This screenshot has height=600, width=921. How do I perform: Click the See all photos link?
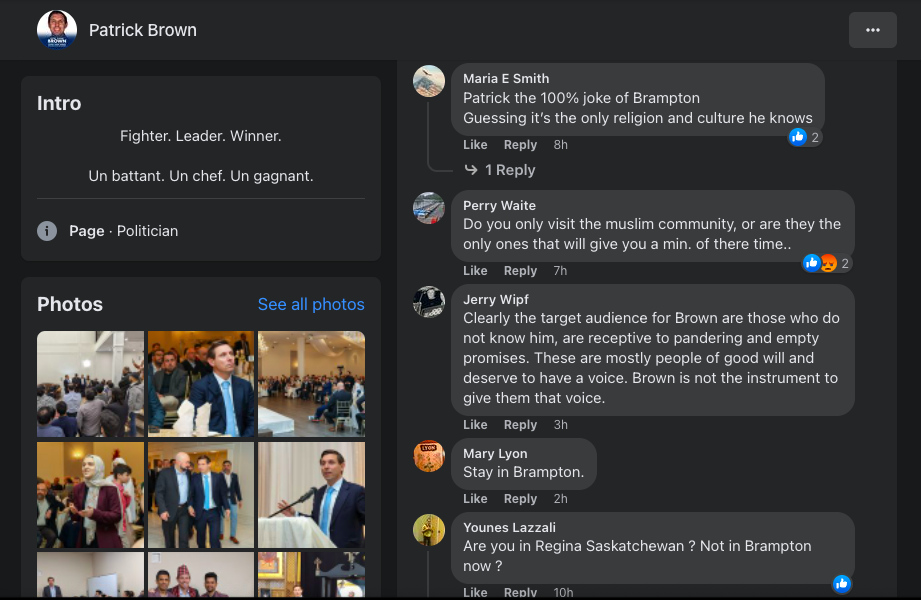311,304
